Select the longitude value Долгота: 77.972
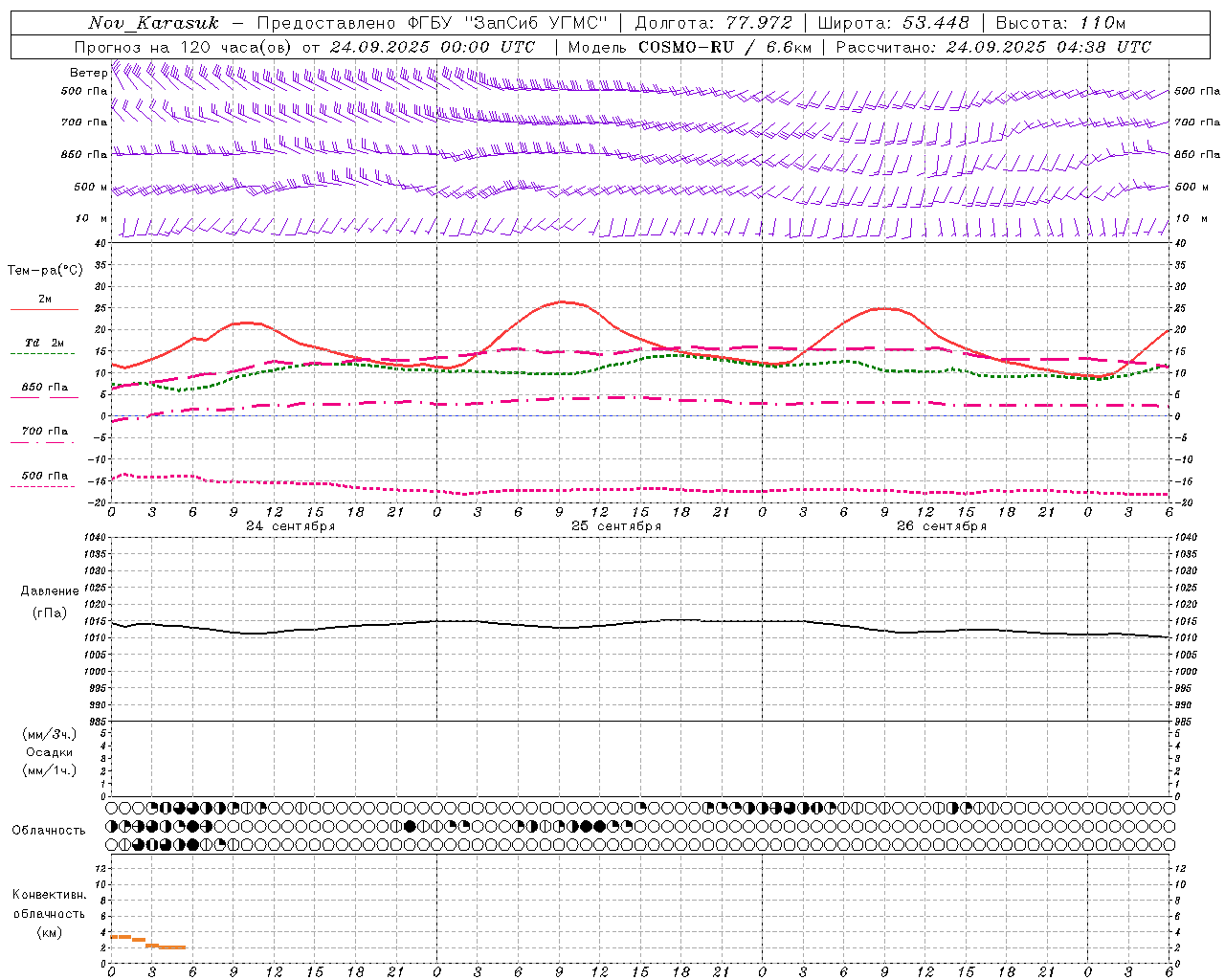1225x980 pixels. click(x=714, y=23)
